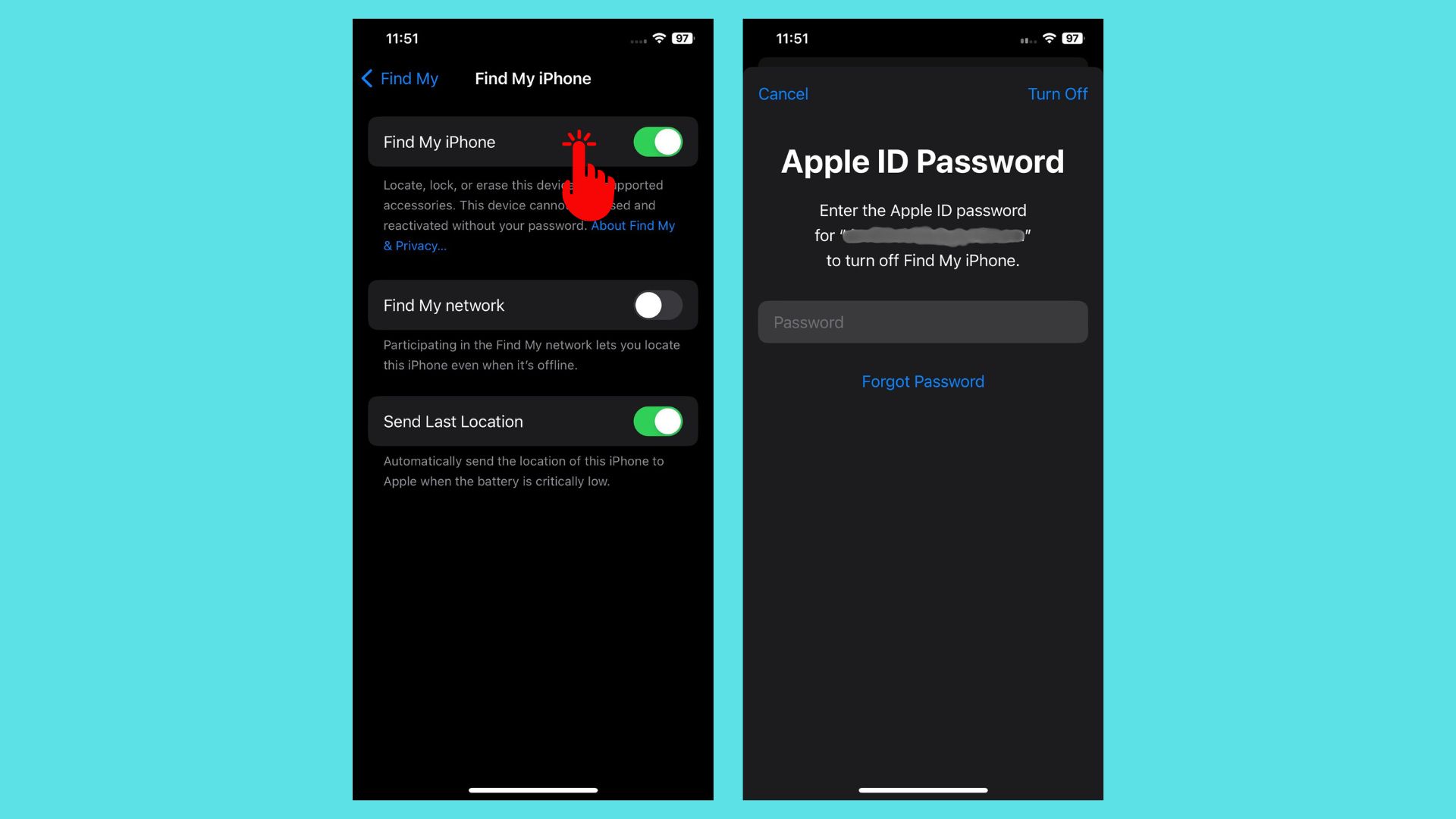Tap Forgot Password link

pyautogui.click(x=923, y=381)
